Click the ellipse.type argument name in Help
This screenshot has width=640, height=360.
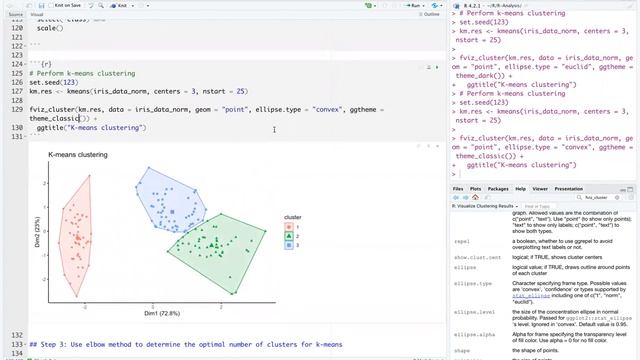click(473, 283)
